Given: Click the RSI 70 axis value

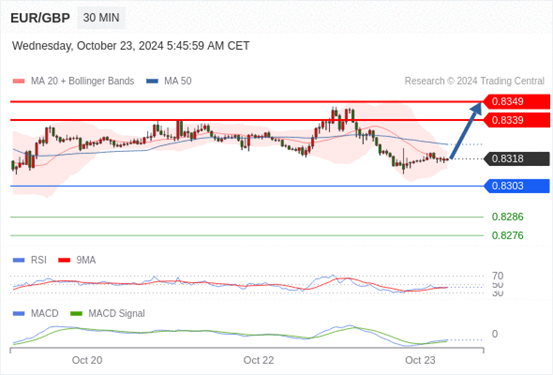Looking at the screenshot, I should click(x=498, y=276).
